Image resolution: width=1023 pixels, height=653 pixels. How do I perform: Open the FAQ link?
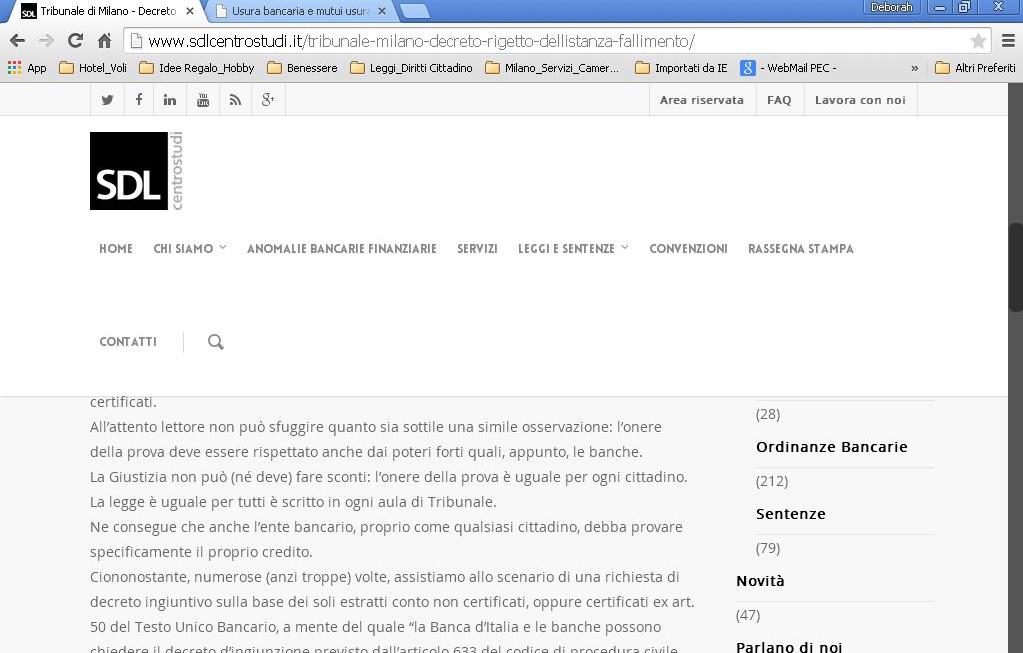click(779, 100)
